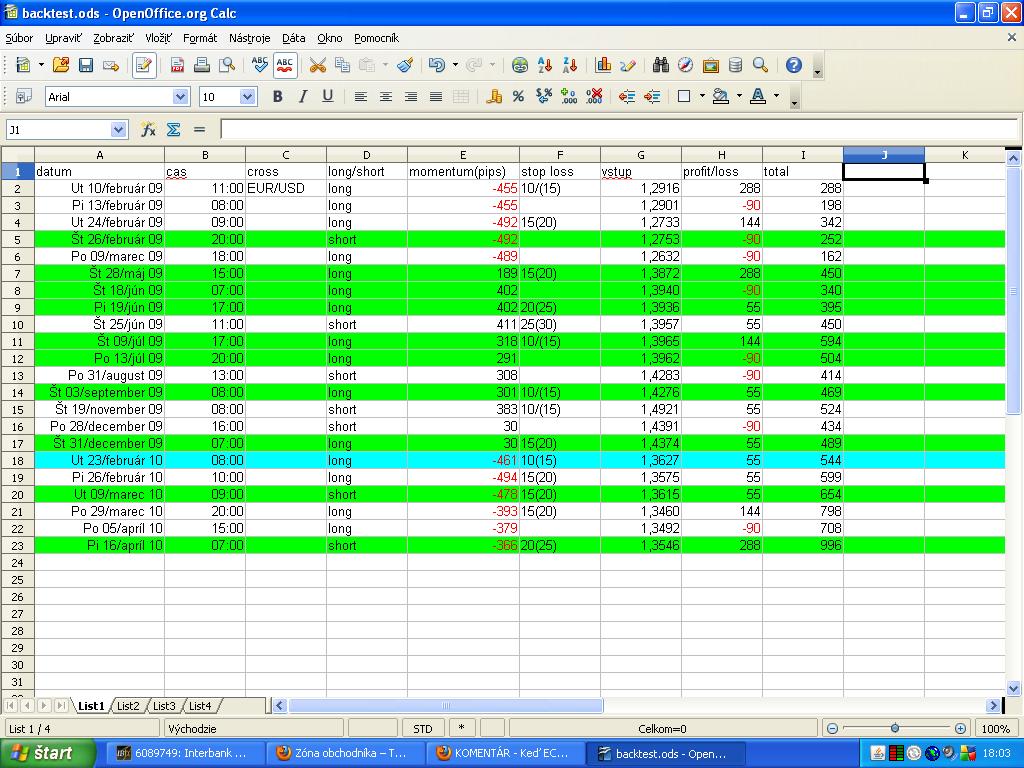Open the Function Wizard icon
The image size is (1024, 768).
[x=148, y=130]
